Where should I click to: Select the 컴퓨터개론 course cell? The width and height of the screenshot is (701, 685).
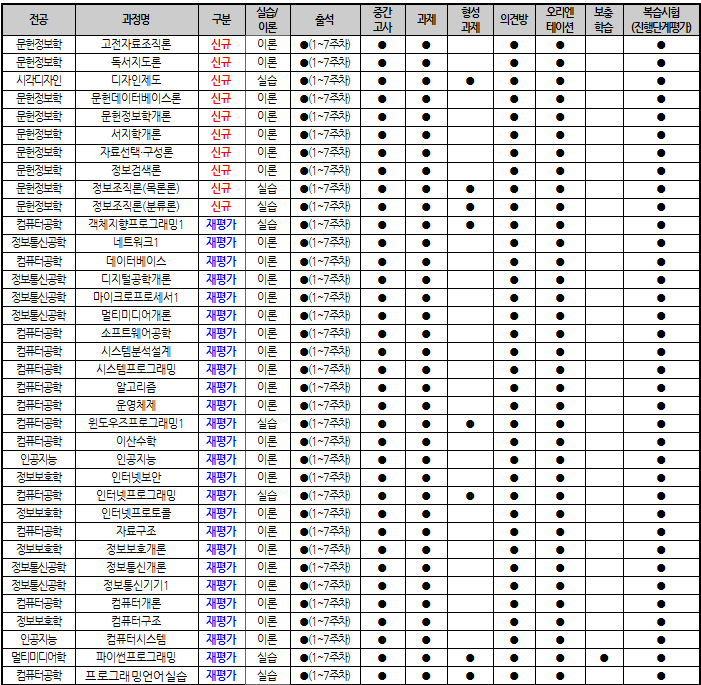[136, 604]
